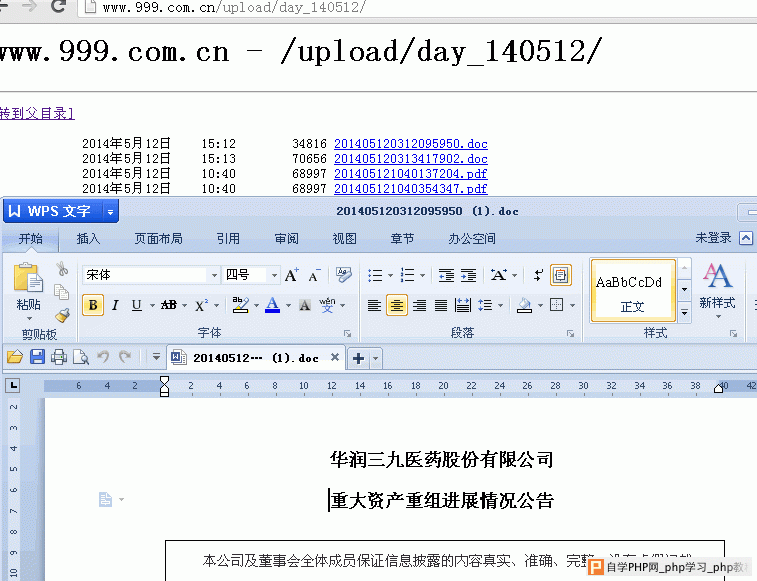757x581 pixels.
Task: Click the open folder icon
Action: (x=15, y=357)
